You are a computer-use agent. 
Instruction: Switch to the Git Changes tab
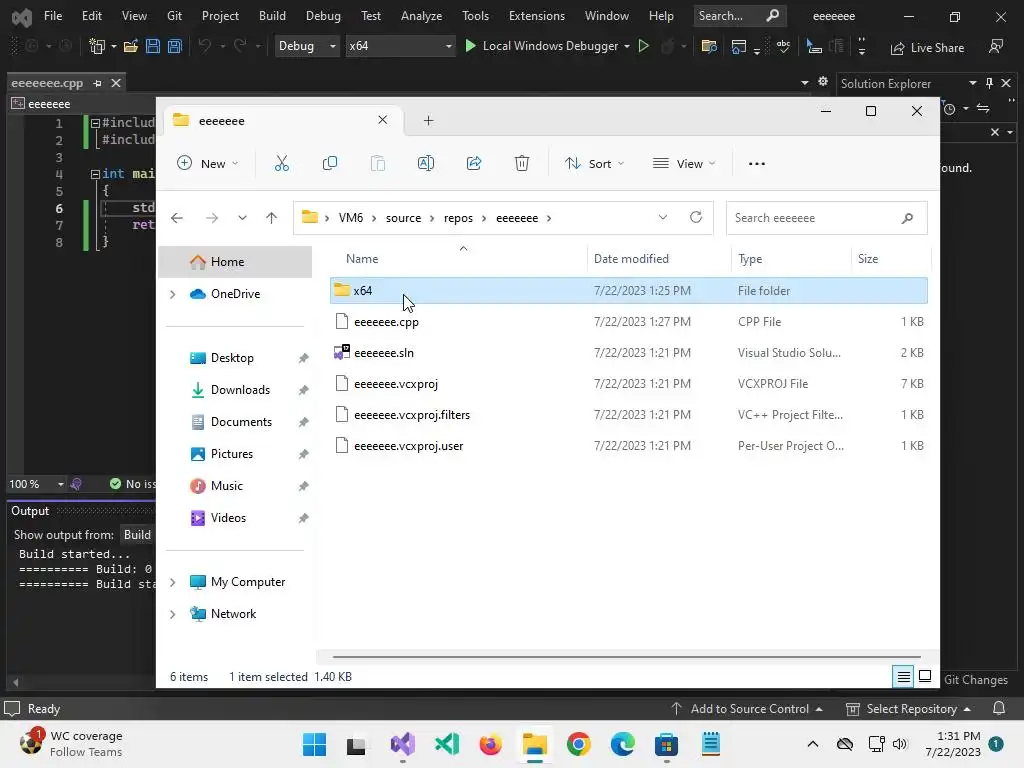pos(976,680)
